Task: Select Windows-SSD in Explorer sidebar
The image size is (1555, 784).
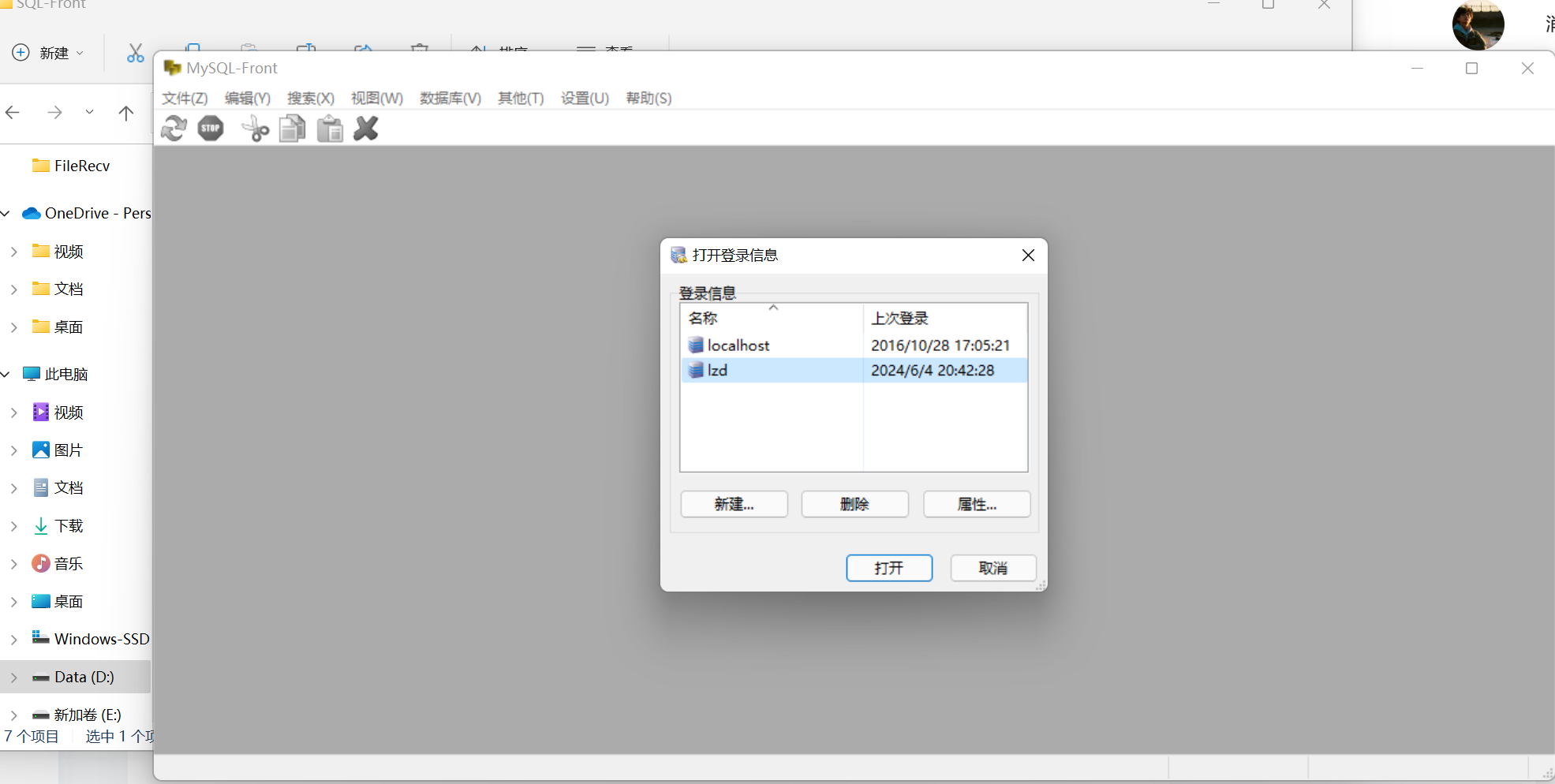Action: pyautogui.click(x=75, y=639)
